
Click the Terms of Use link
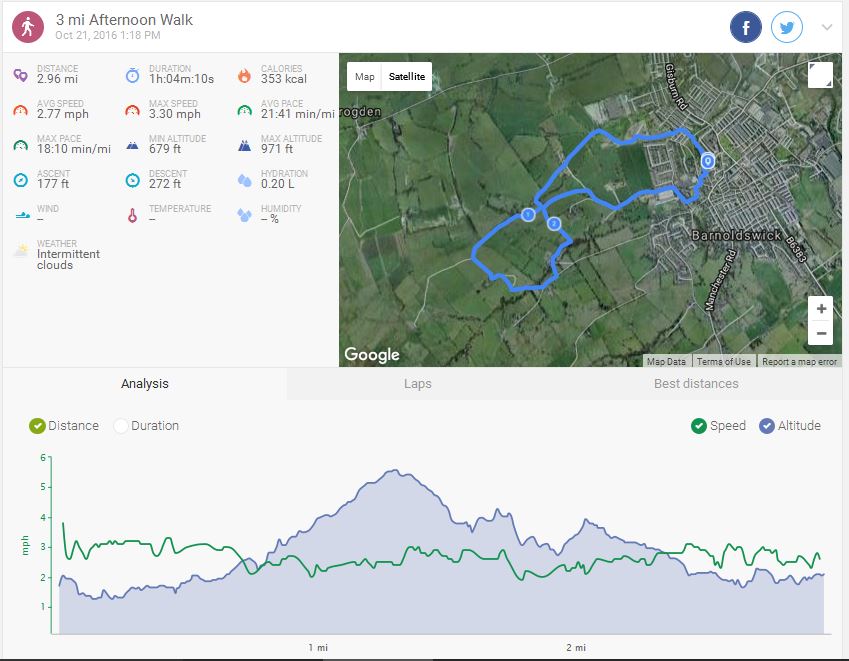[723, 362]
